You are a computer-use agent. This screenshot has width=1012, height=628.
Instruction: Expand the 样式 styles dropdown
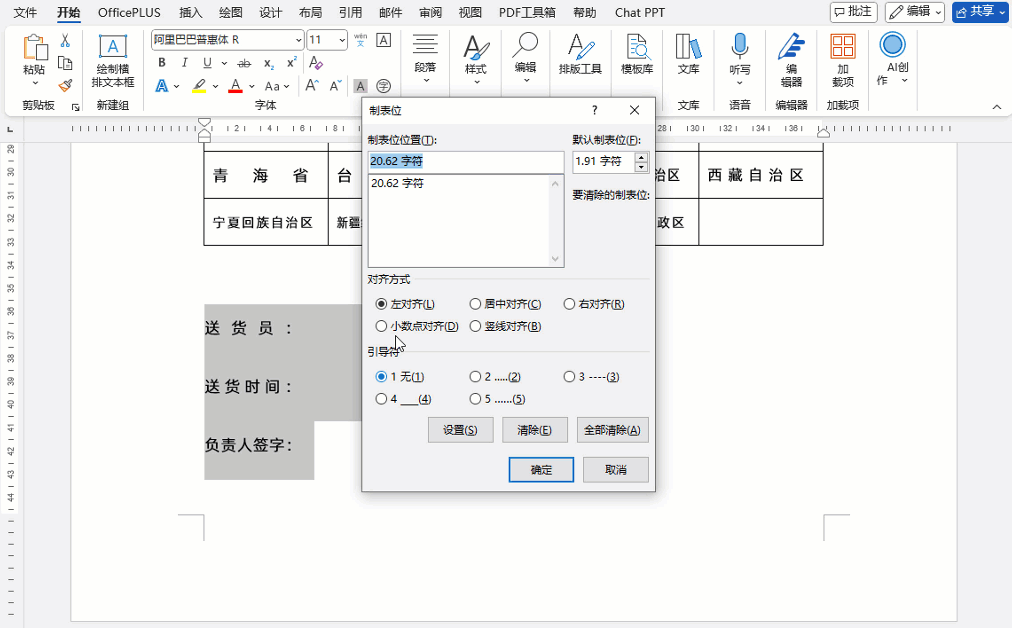tap(476, 82)
